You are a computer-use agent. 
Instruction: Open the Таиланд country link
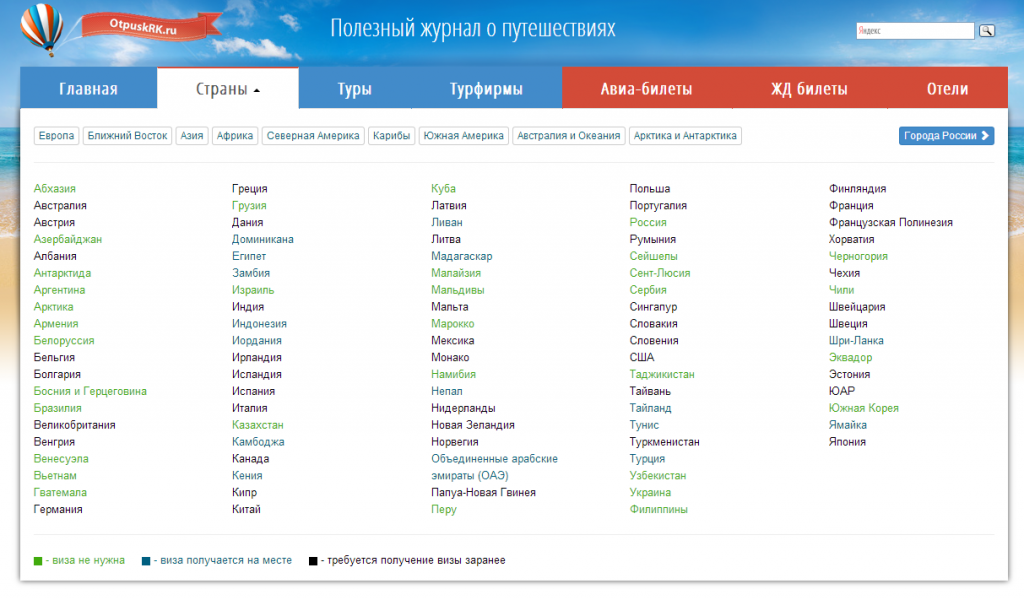650,408
